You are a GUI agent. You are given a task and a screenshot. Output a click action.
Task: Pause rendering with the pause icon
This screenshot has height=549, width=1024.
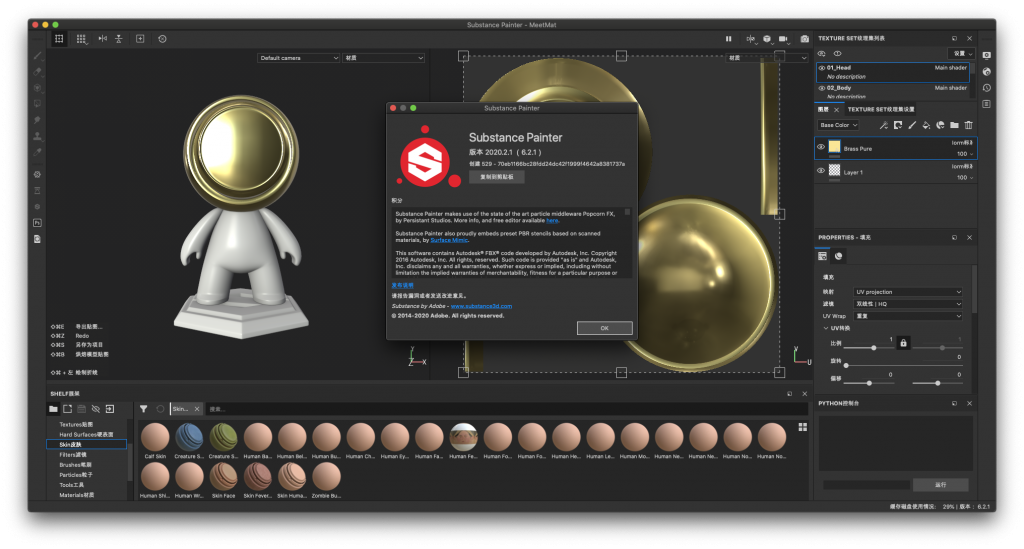[728, 39]
